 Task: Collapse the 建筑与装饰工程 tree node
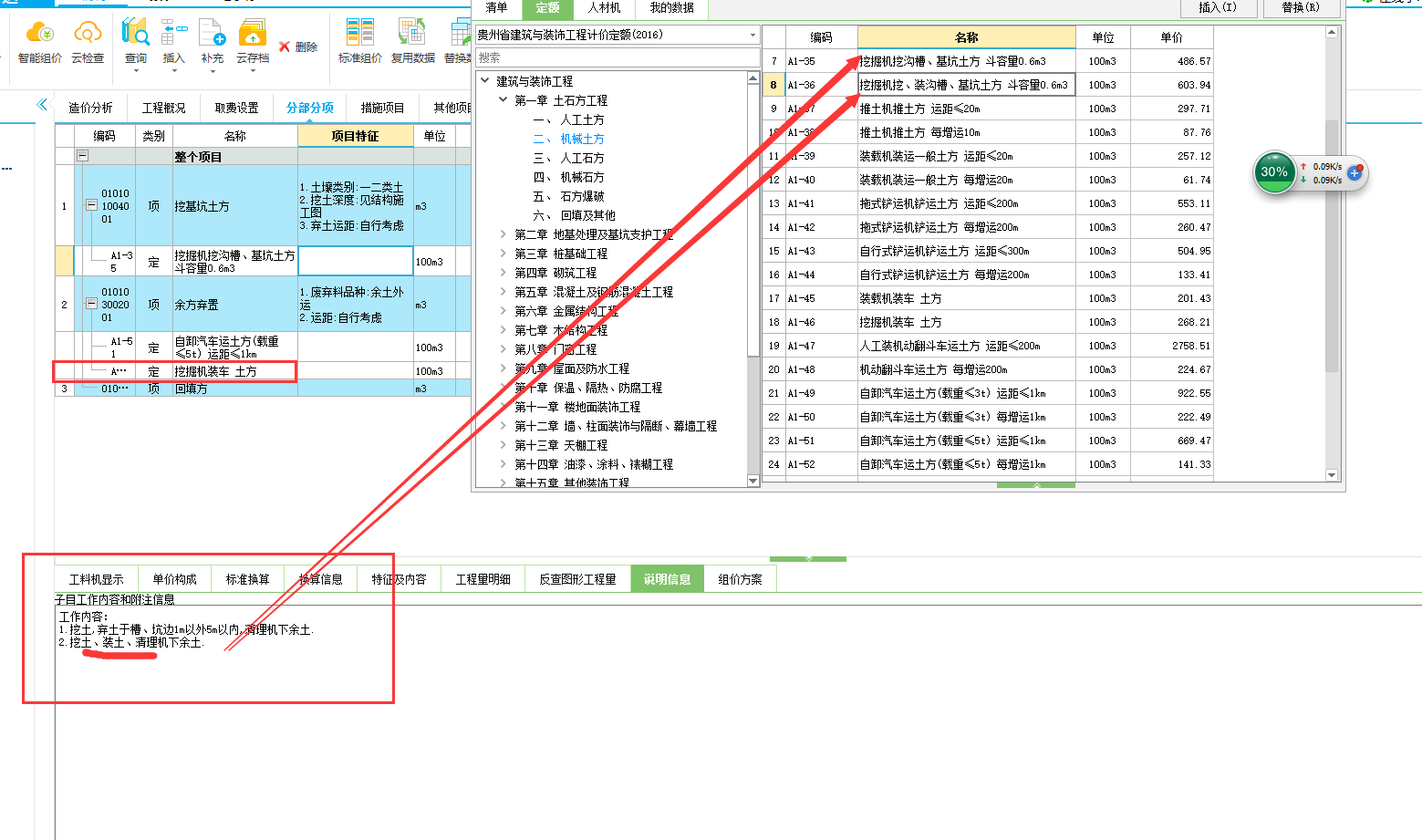coord(485,80)
